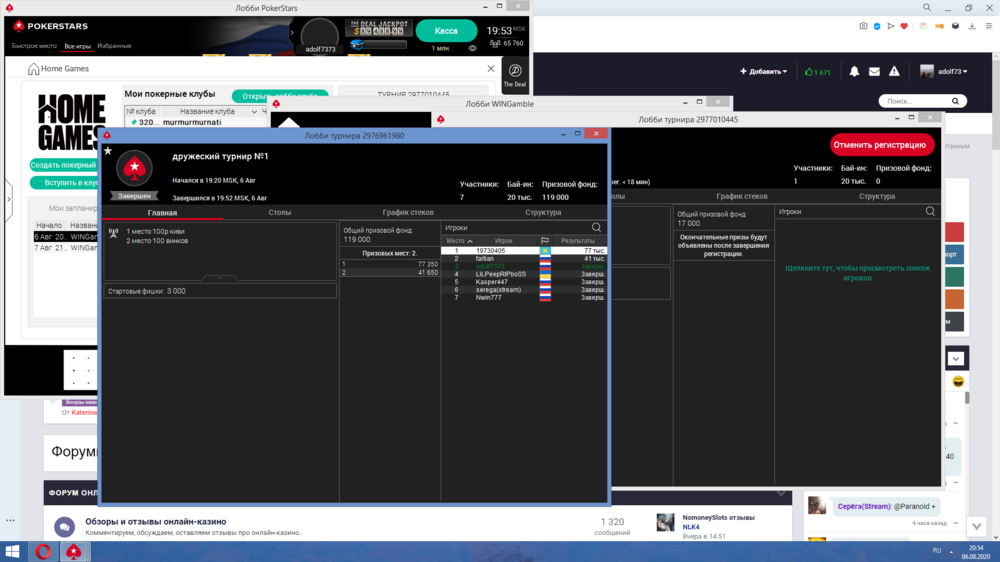Screen dimensions: 1000x562
Task: Expand the tournament info panel arrow
Action: (x=220, y=278)
